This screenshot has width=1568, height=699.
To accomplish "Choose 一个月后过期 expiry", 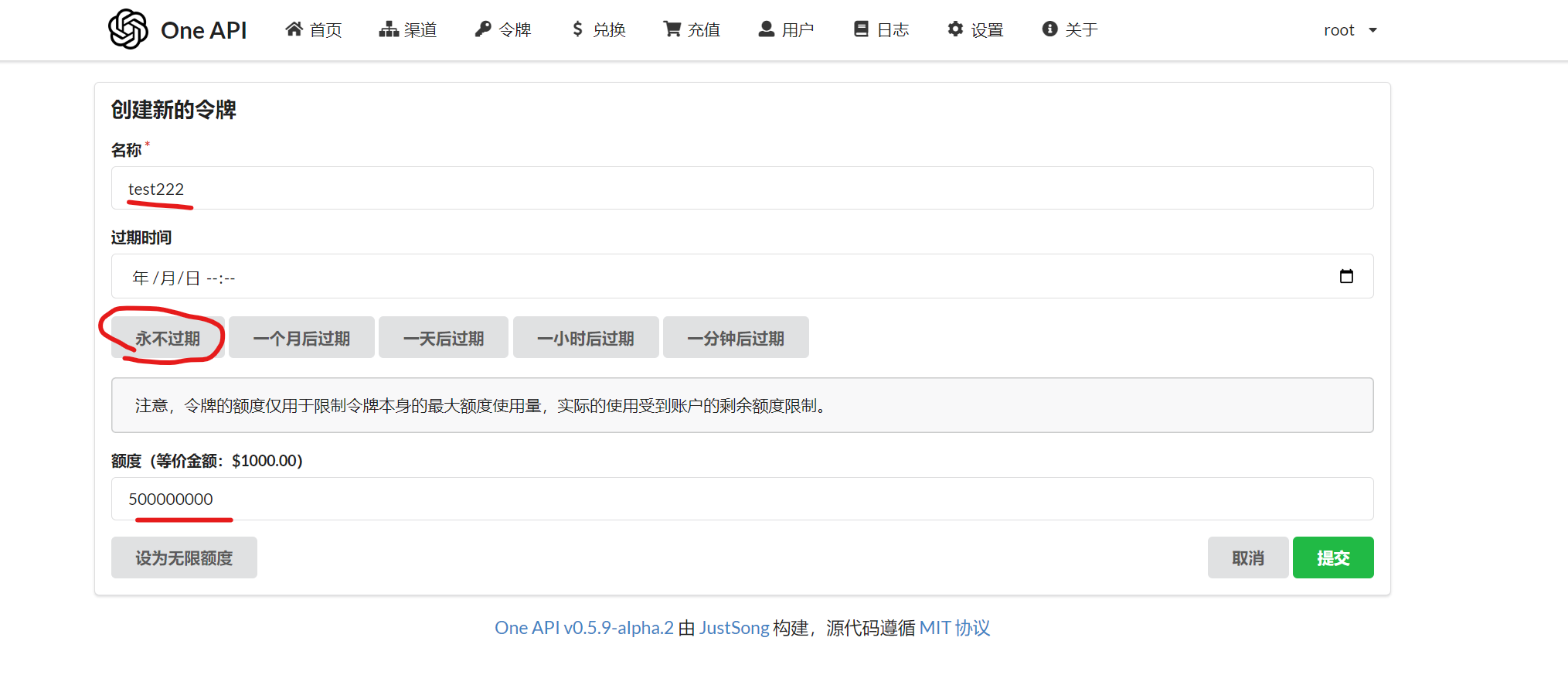I will [x=301, y=338].
